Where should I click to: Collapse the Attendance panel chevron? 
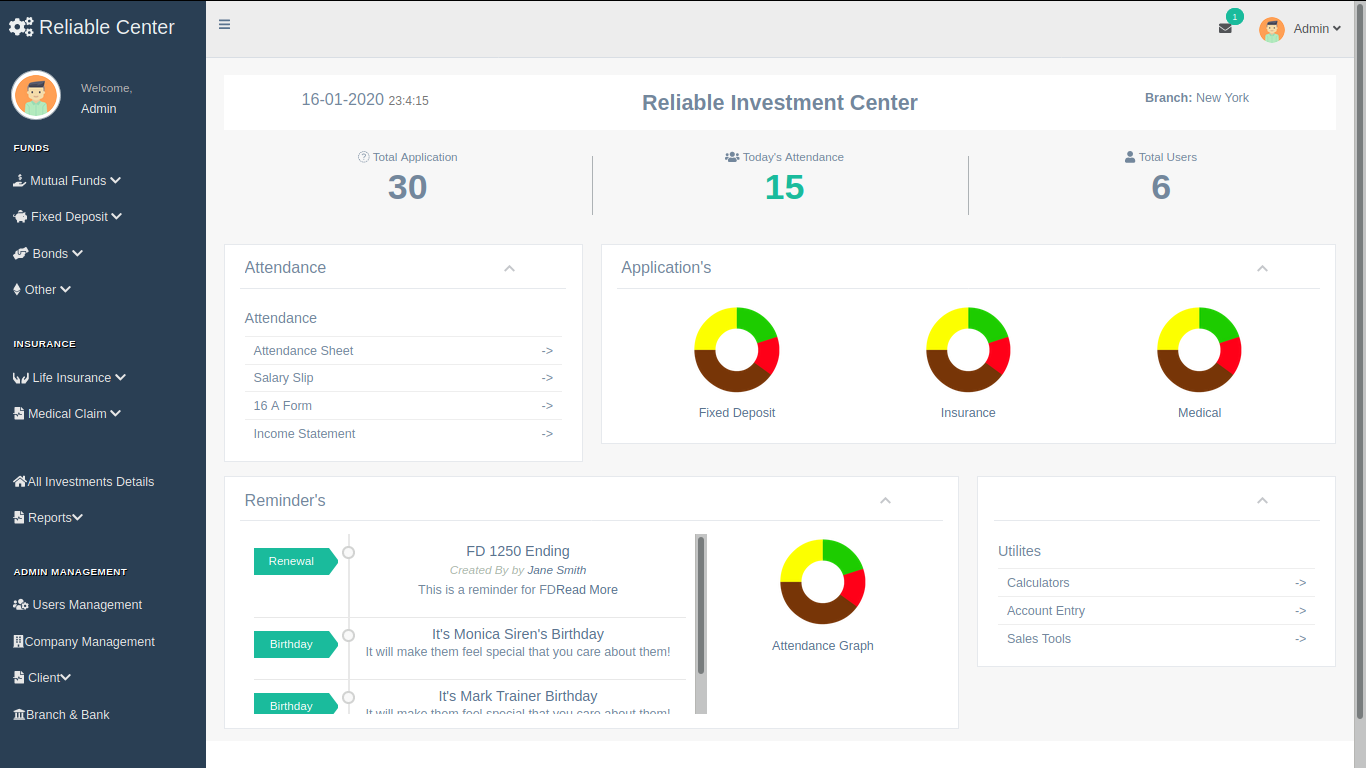[509, 268]
